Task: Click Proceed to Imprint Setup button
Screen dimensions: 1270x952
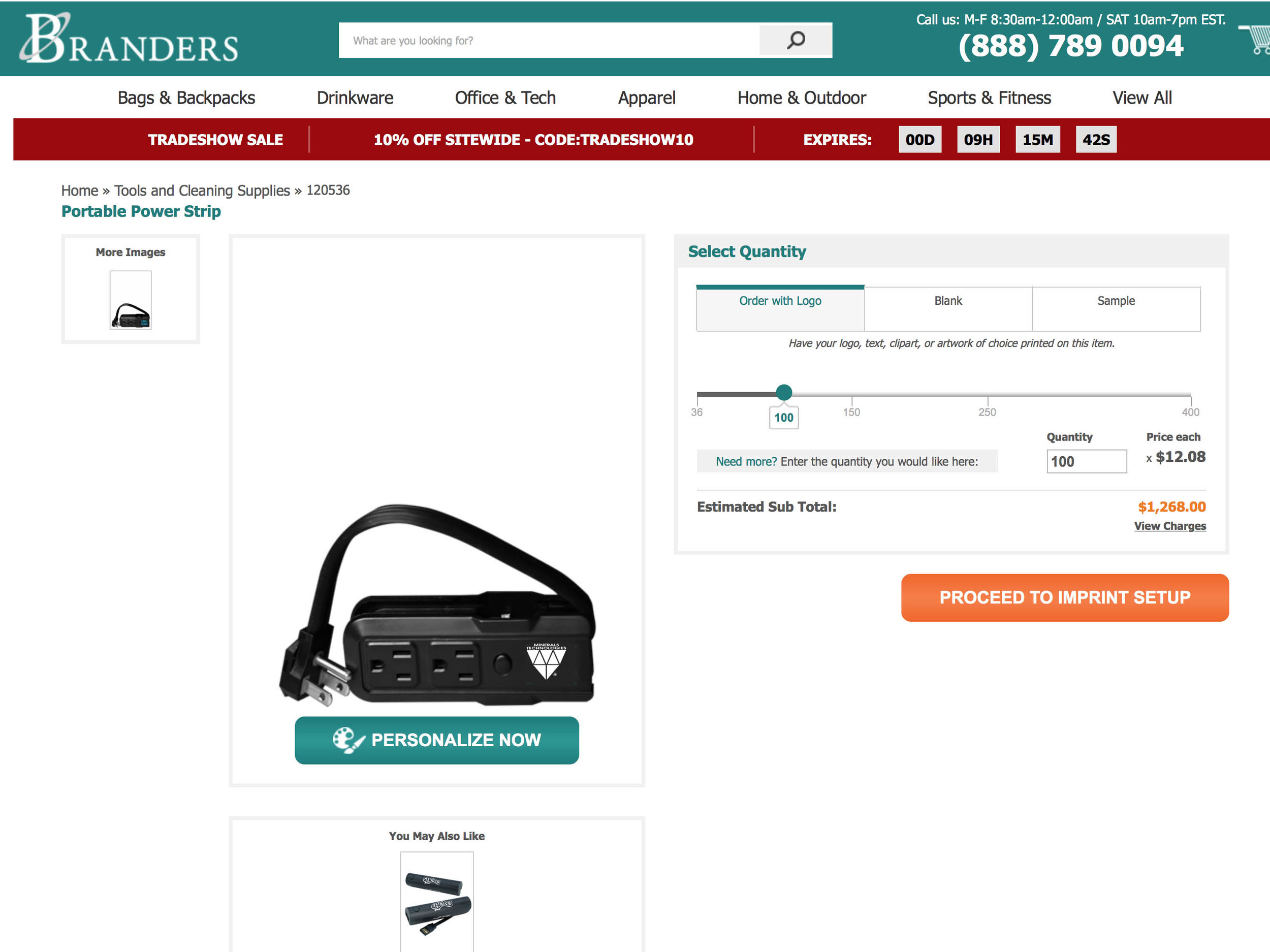Action: (1064, 597)
